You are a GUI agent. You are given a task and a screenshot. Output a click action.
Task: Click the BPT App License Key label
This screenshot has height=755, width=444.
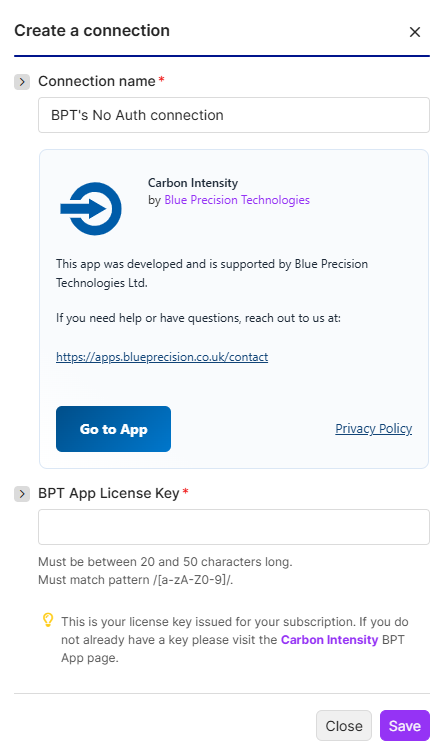point(109,494)
